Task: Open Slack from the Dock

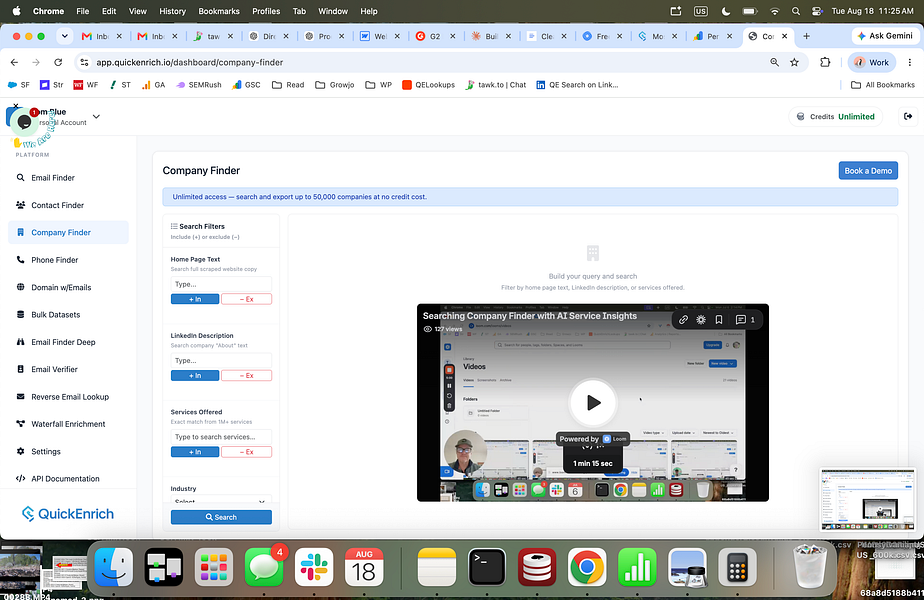Action: [314, 567]
